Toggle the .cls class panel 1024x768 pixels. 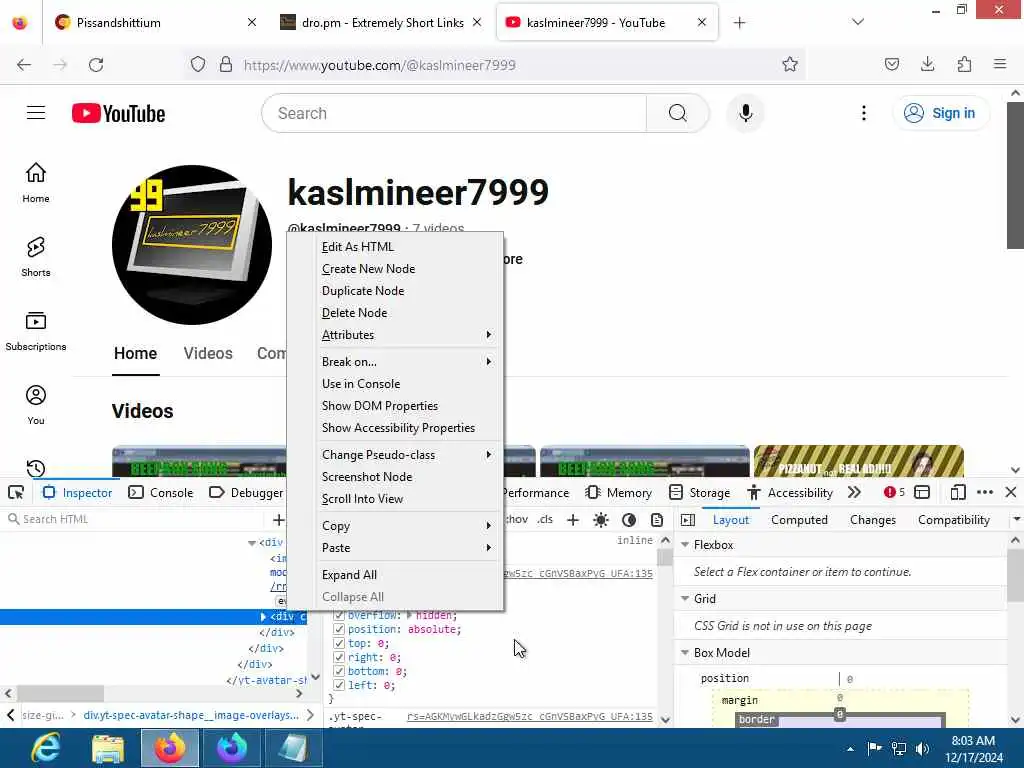point(545,519)
